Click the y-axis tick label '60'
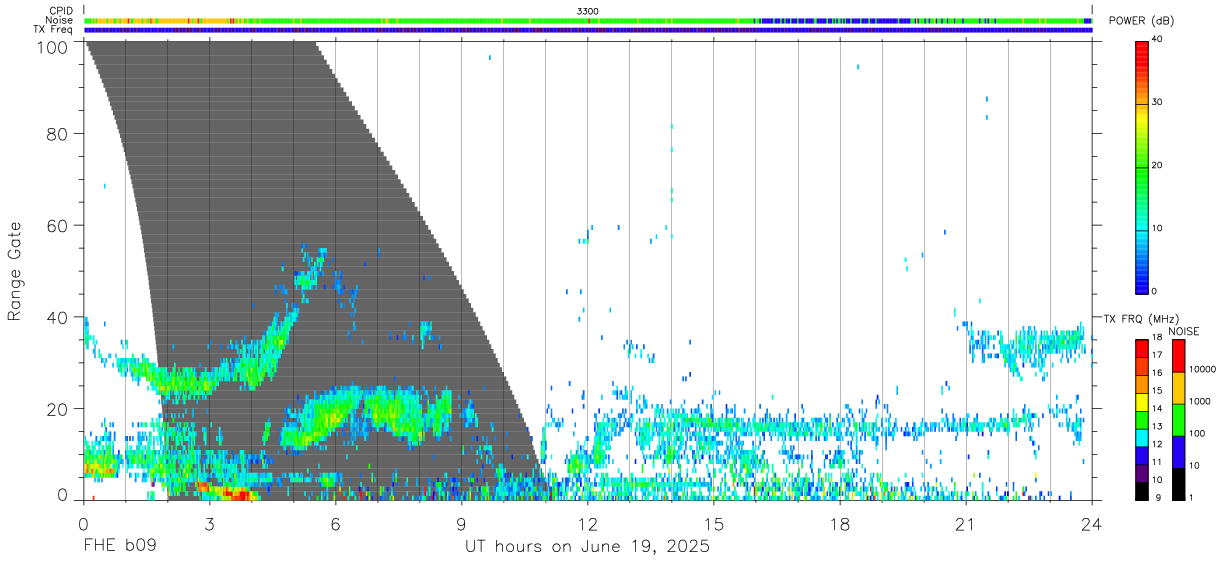 point(58,225)
